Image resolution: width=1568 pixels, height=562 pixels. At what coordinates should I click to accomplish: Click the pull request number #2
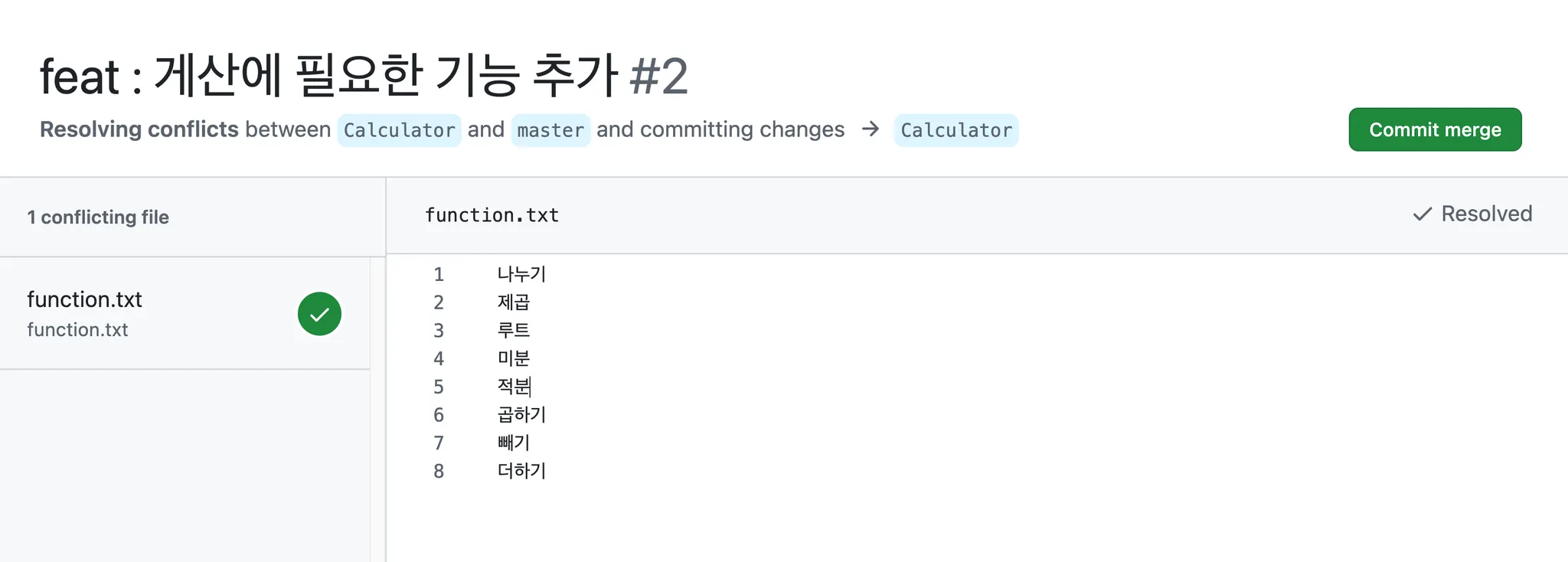click(x=658, y=77)
